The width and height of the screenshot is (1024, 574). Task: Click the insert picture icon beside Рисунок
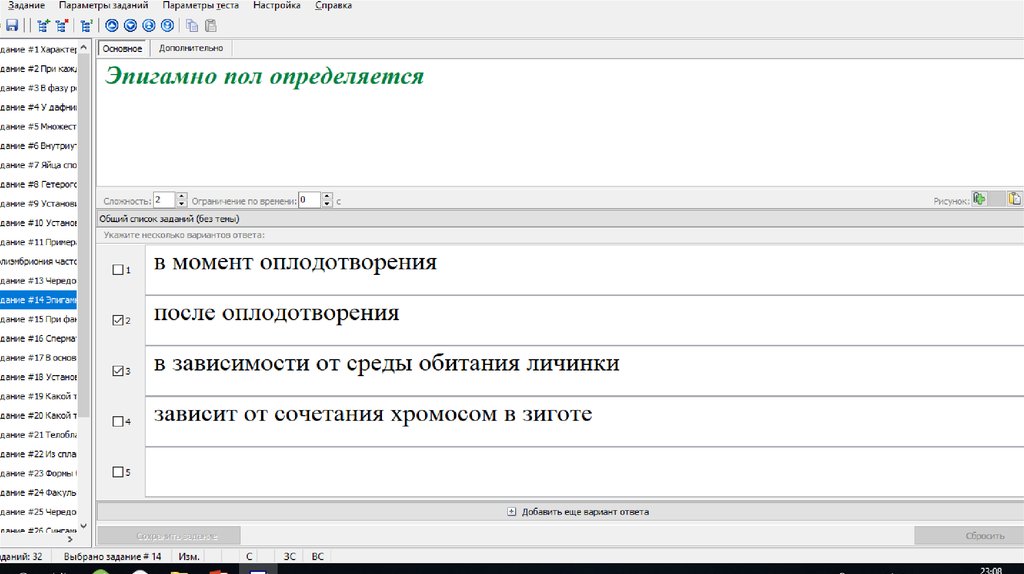point(980,200)
